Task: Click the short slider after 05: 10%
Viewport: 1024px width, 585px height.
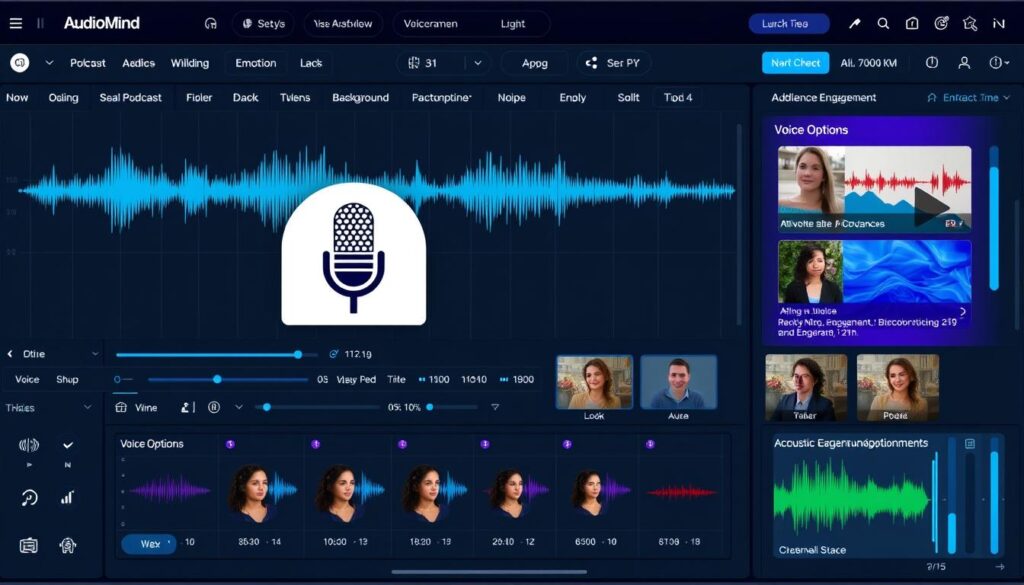Action: (x=452, y=407)
